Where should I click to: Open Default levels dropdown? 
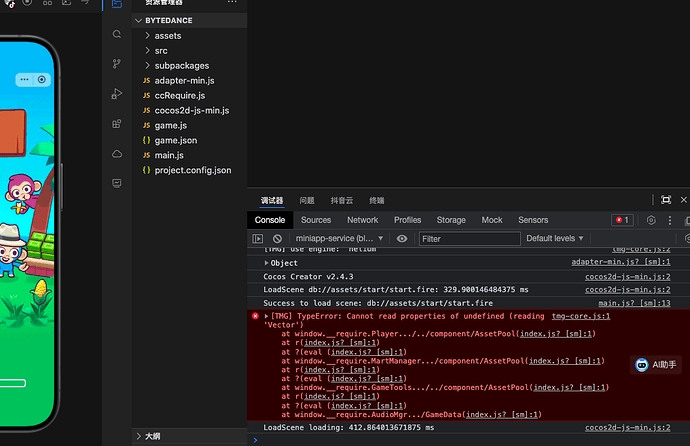point(554,238)
